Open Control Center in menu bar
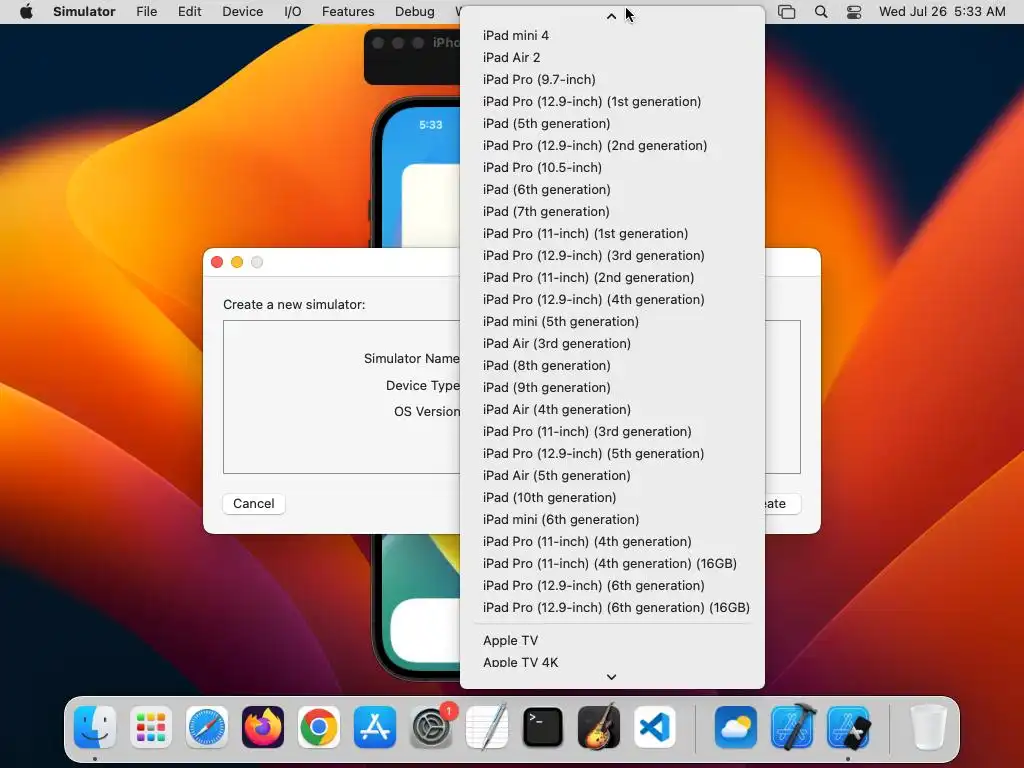Image resolution: width=1024 pixels, height=768 pixels. (854, 12)
